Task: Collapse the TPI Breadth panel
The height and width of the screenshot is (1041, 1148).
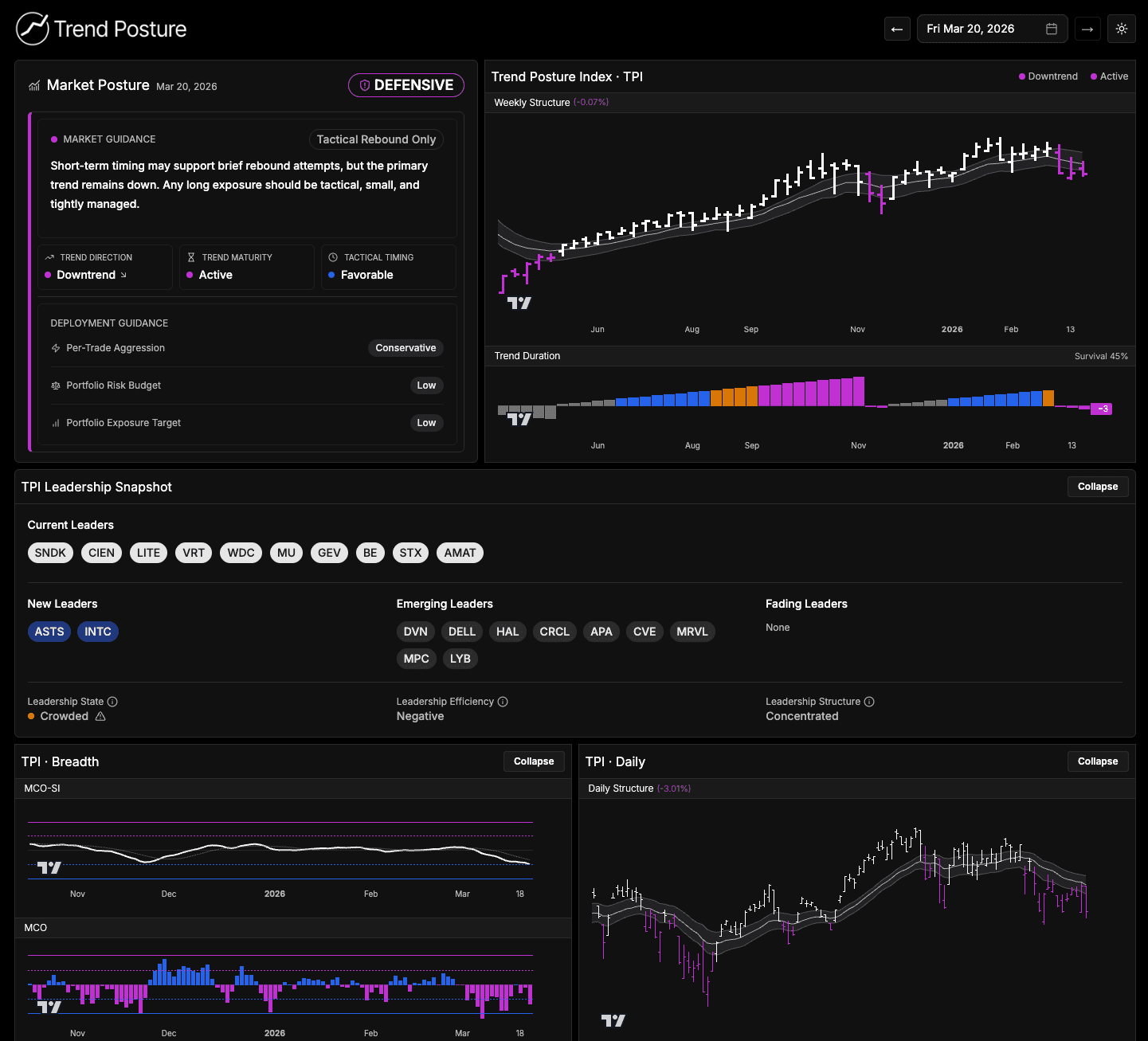Action: coord(534,761)
